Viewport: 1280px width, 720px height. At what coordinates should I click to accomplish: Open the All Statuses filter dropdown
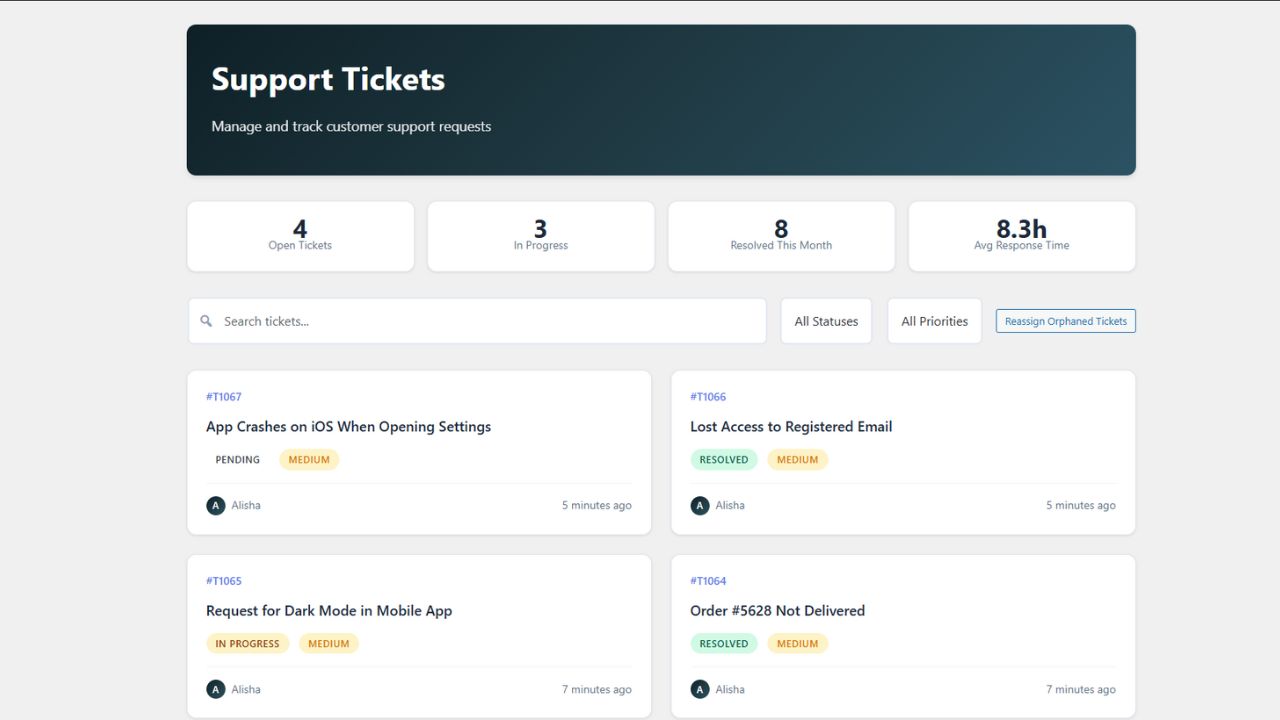pos(826,321)
